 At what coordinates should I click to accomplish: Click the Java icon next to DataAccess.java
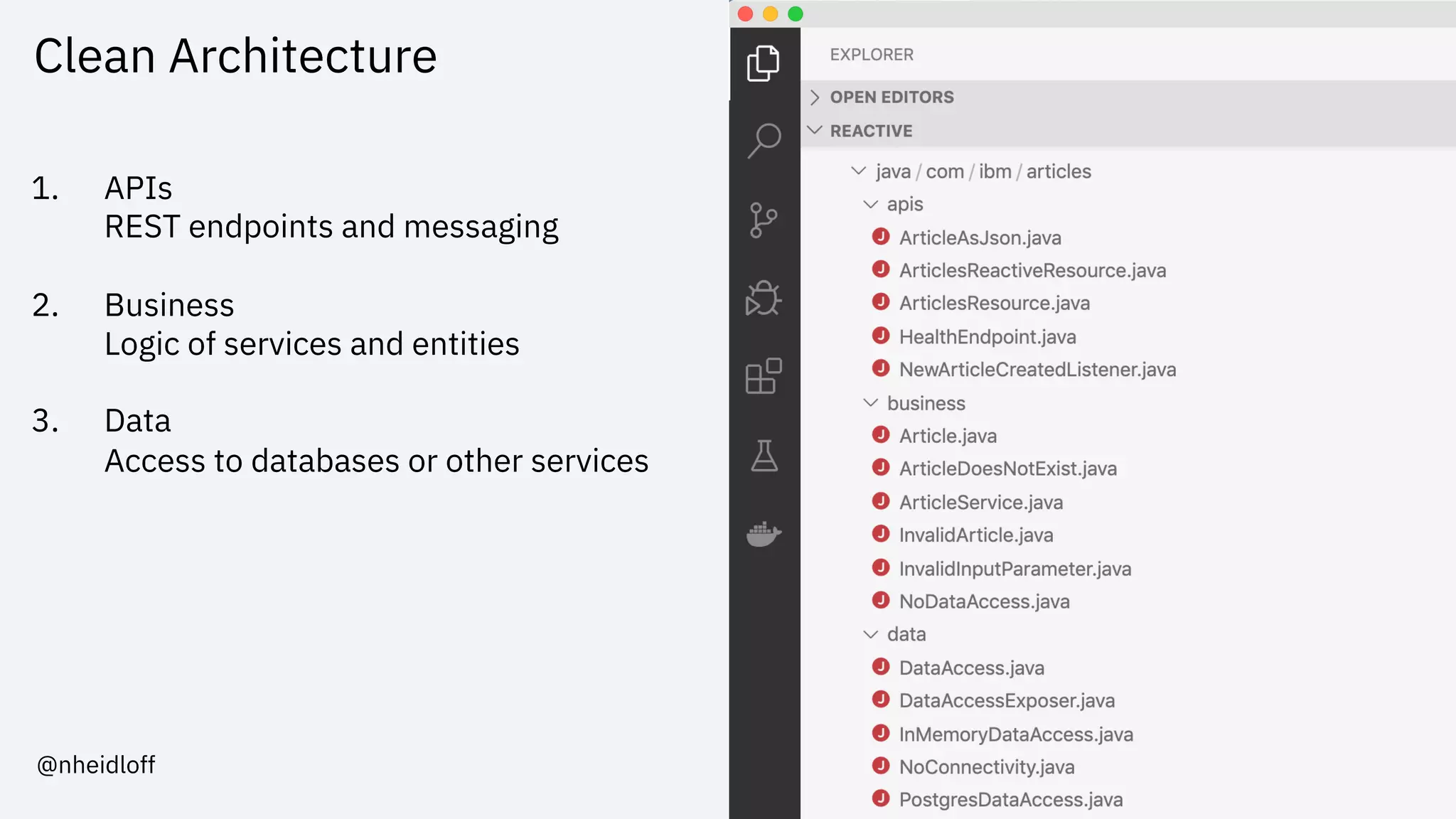[881, 667]
